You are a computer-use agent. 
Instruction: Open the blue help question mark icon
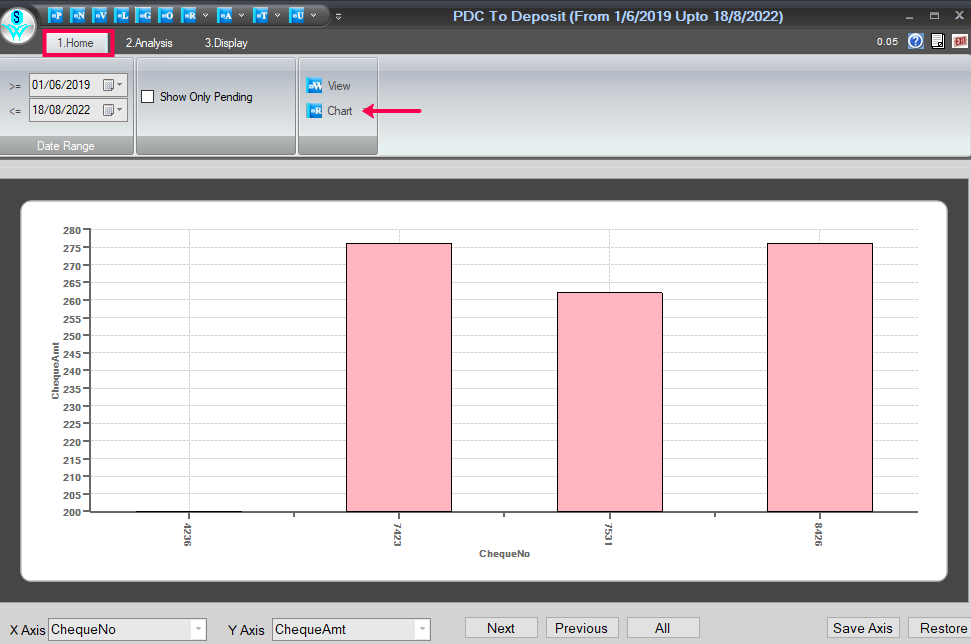[x=915, y=41]
